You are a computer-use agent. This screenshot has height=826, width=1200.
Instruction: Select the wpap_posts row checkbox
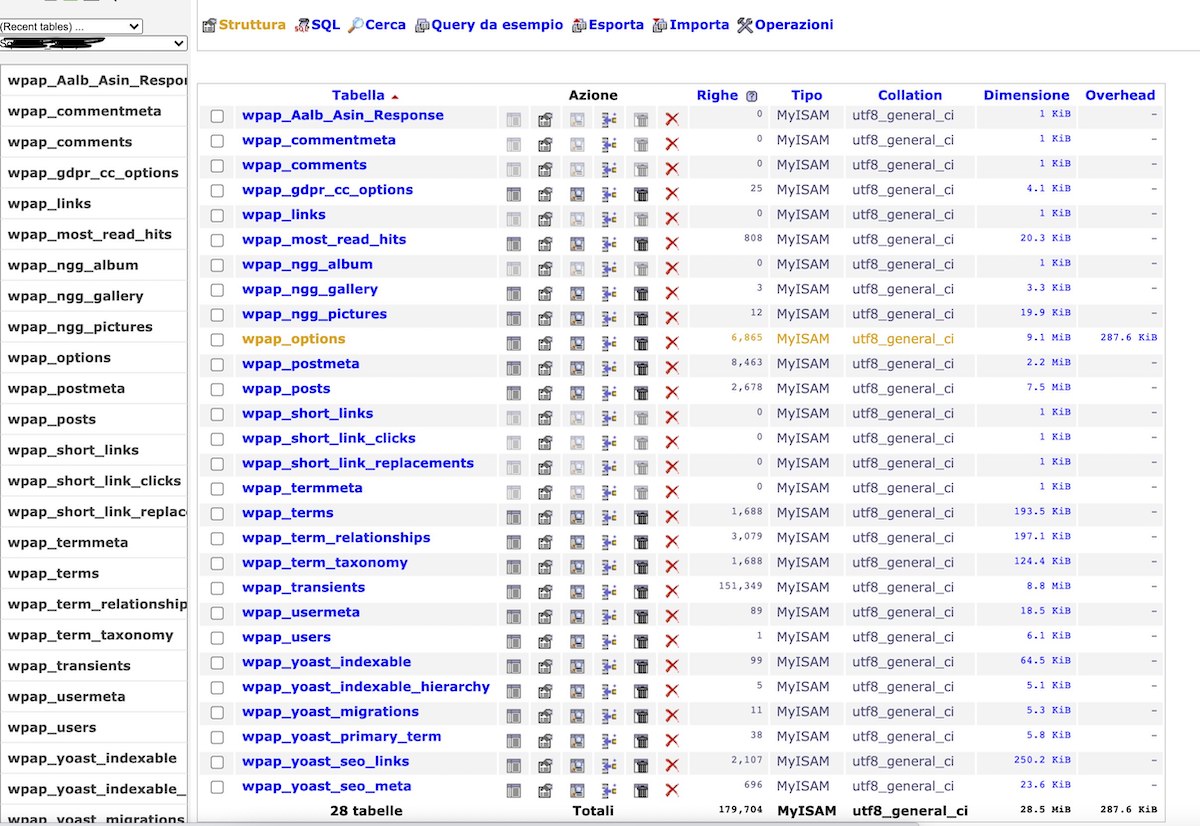(217, 389)
